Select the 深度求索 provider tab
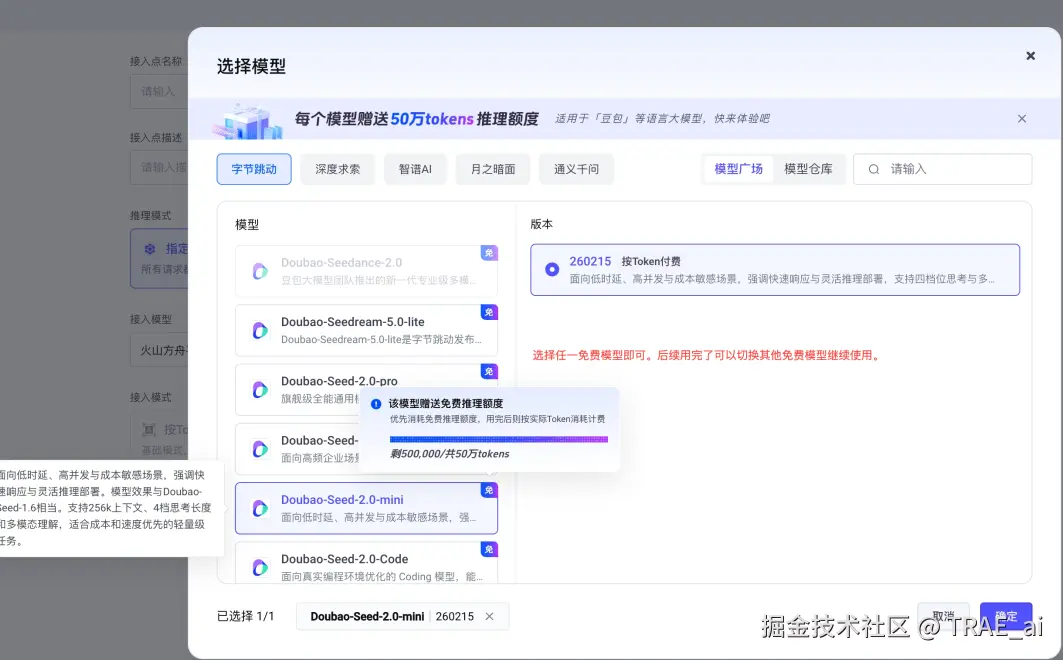 [x=337, y=169]
